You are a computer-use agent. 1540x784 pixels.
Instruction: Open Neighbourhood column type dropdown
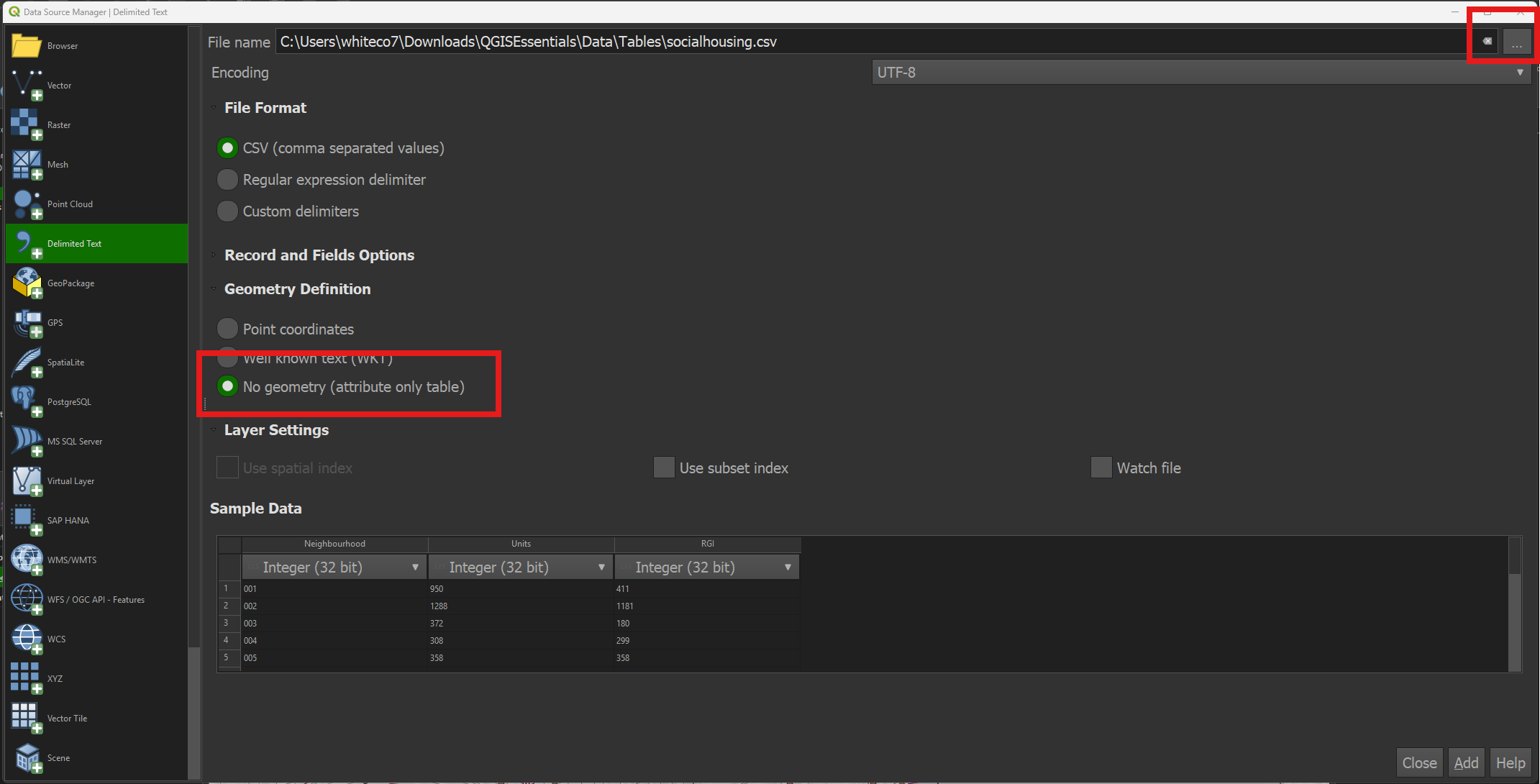(334, 567)
